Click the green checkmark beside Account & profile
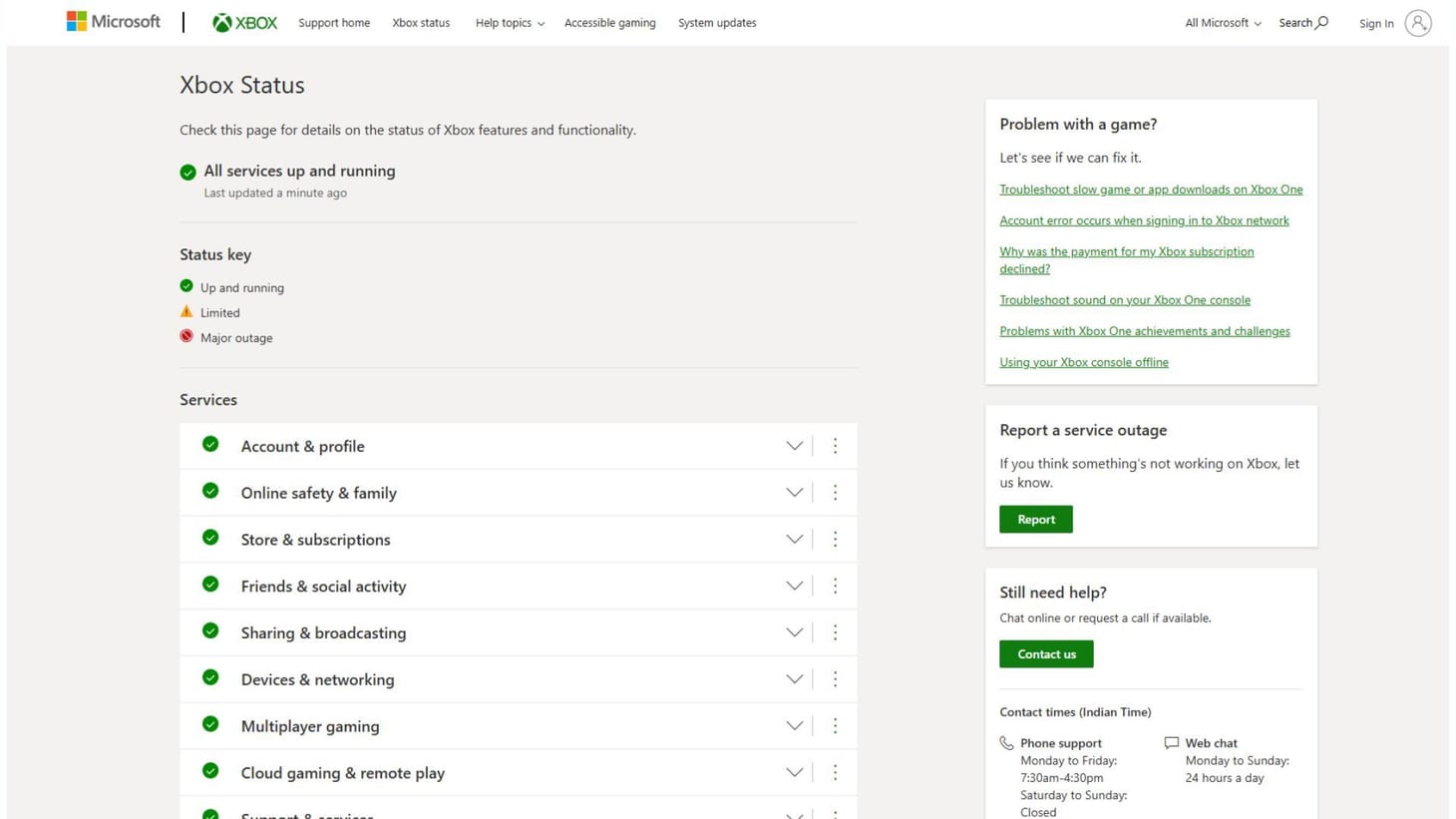This screenshot has width=1456, height=819. coord(210,445)
